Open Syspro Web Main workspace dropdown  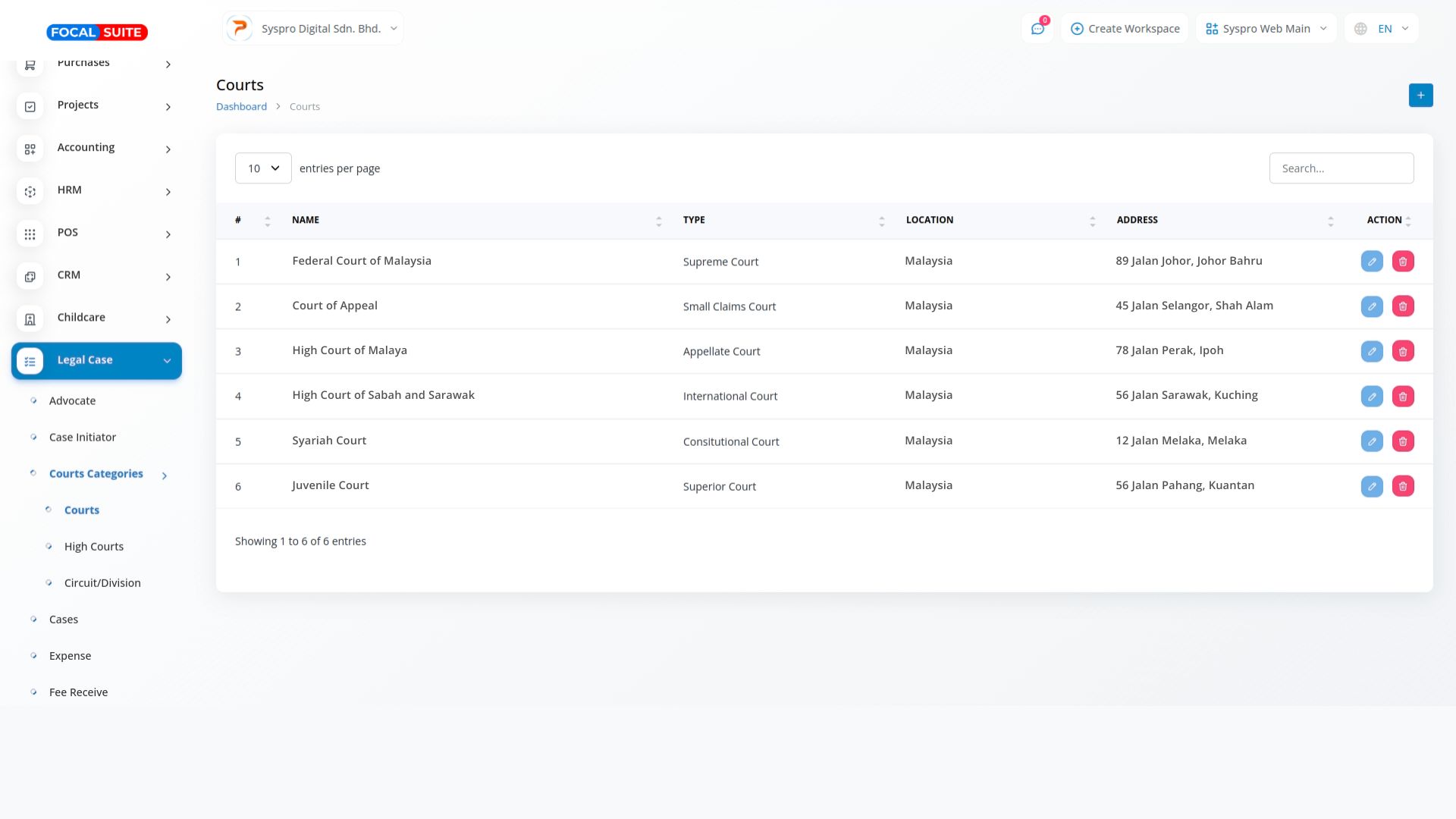pyautogui.click(x=1266, y=29)
